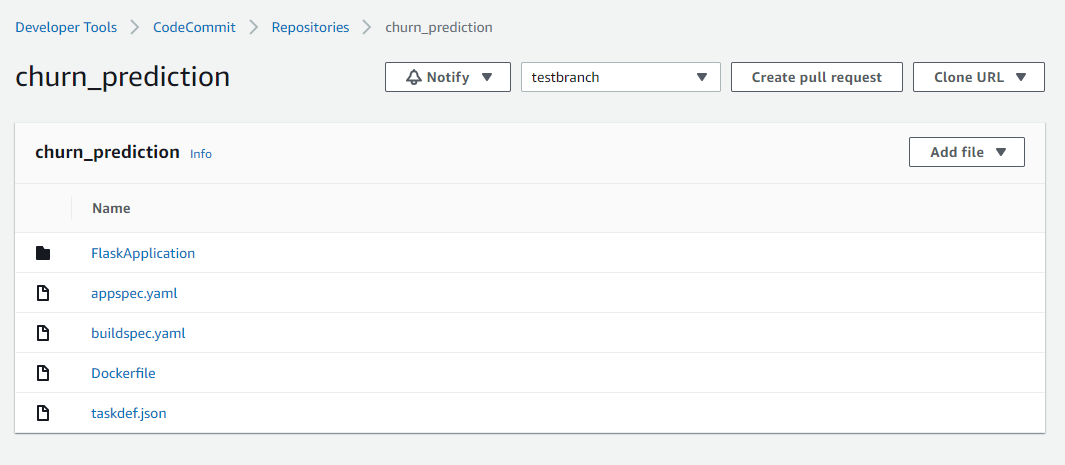
Task: Open the testbranch branch selector
Action: 620,77
